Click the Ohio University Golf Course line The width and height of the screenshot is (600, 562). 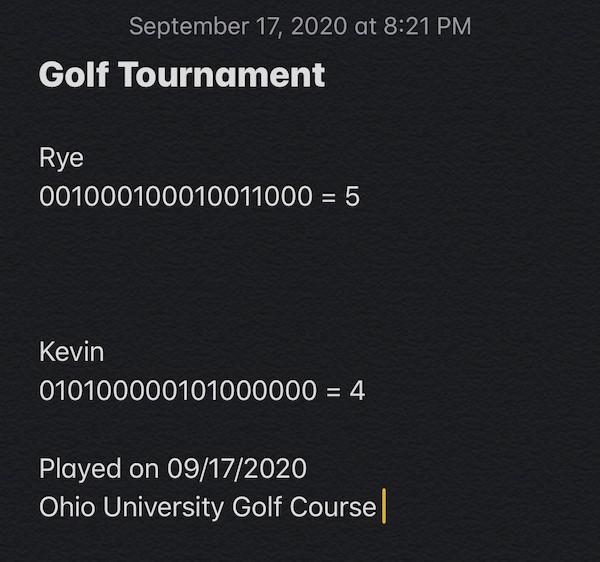tap(208, 507)
